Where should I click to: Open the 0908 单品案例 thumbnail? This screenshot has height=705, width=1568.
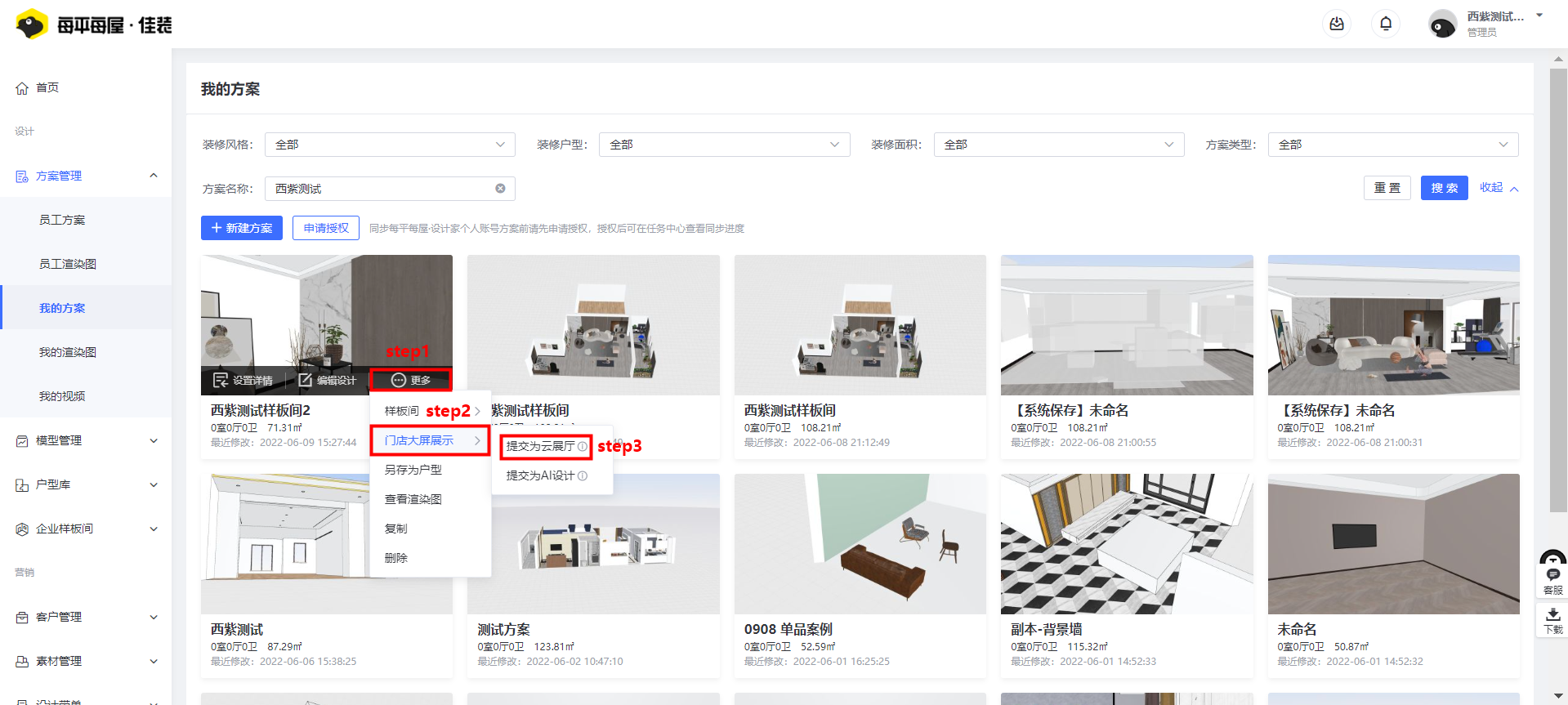860,544
